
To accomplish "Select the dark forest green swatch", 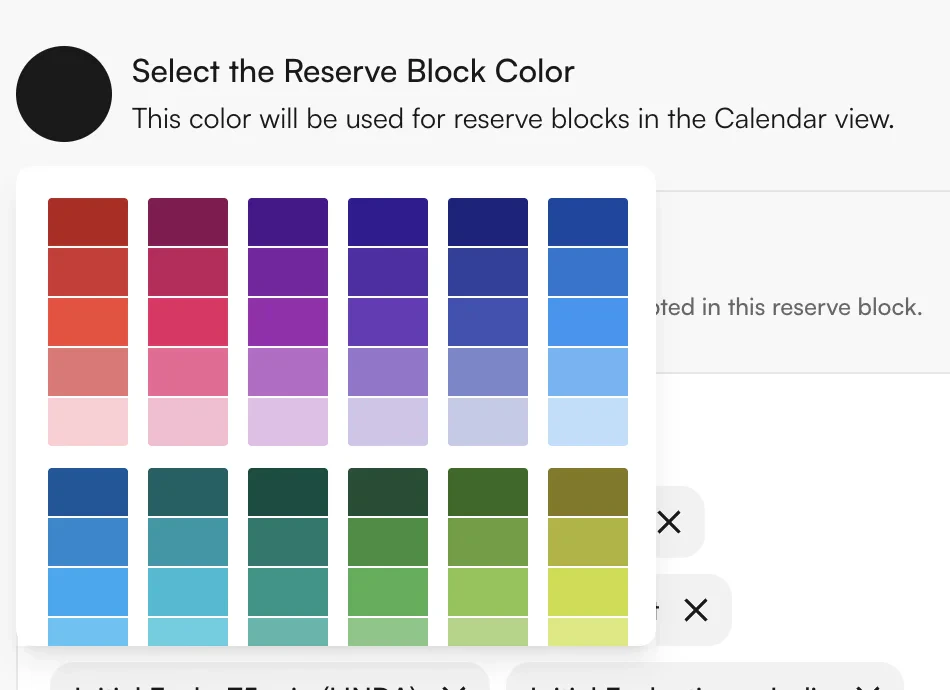I will 388,491.
